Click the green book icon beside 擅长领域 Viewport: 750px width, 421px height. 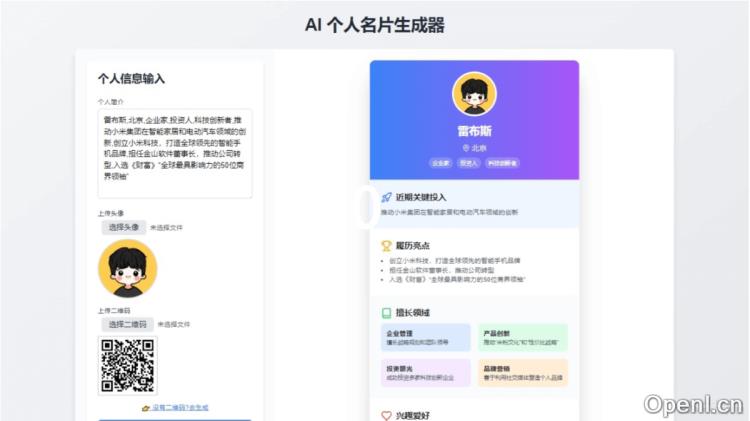tap(386, 312)
